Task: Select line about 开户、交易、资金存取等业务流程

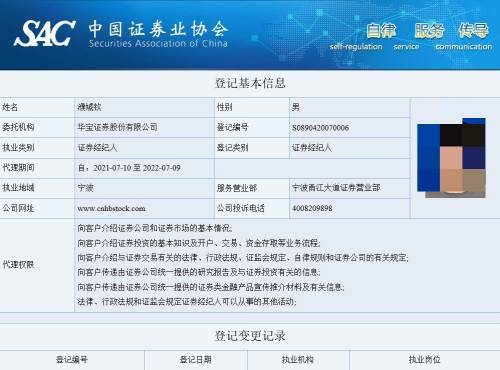Action: (x=199, y=243)
